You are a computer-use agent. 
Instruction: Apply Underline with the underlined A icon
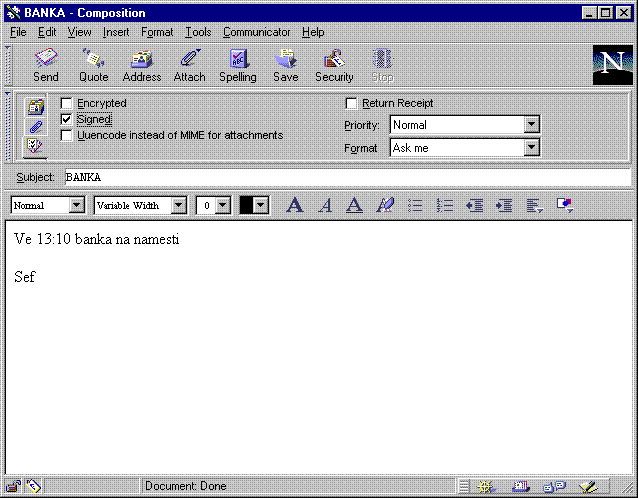(x=354, y=205)
